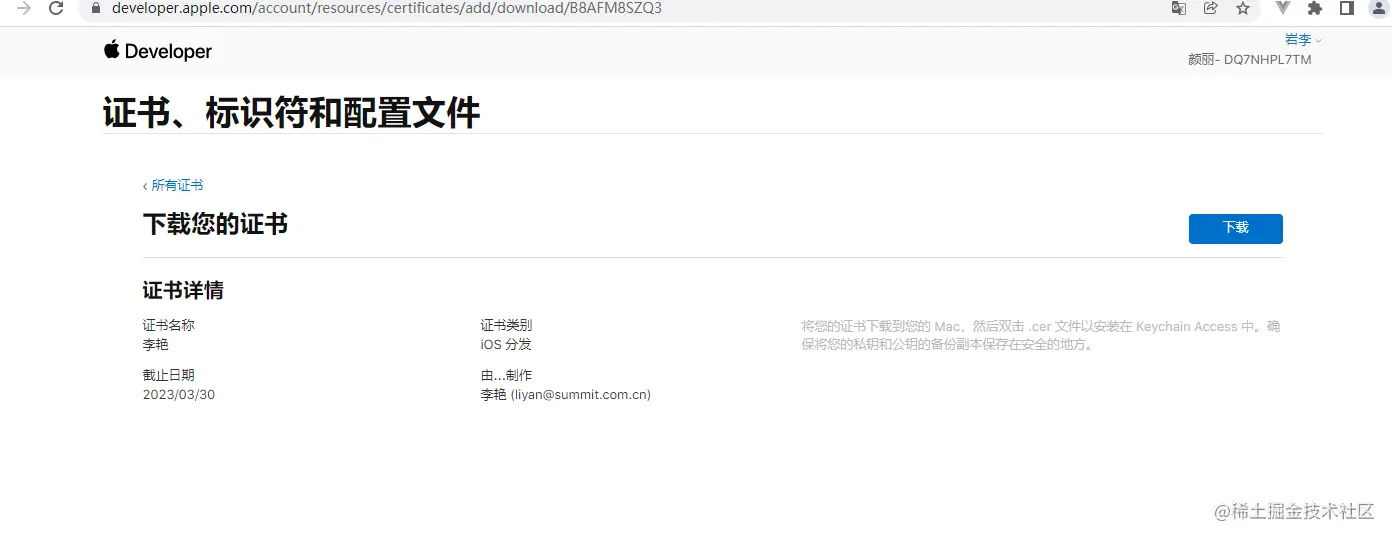Click the address bar URL
This screenshot has height=539, width=1392.
click(386, 8)
